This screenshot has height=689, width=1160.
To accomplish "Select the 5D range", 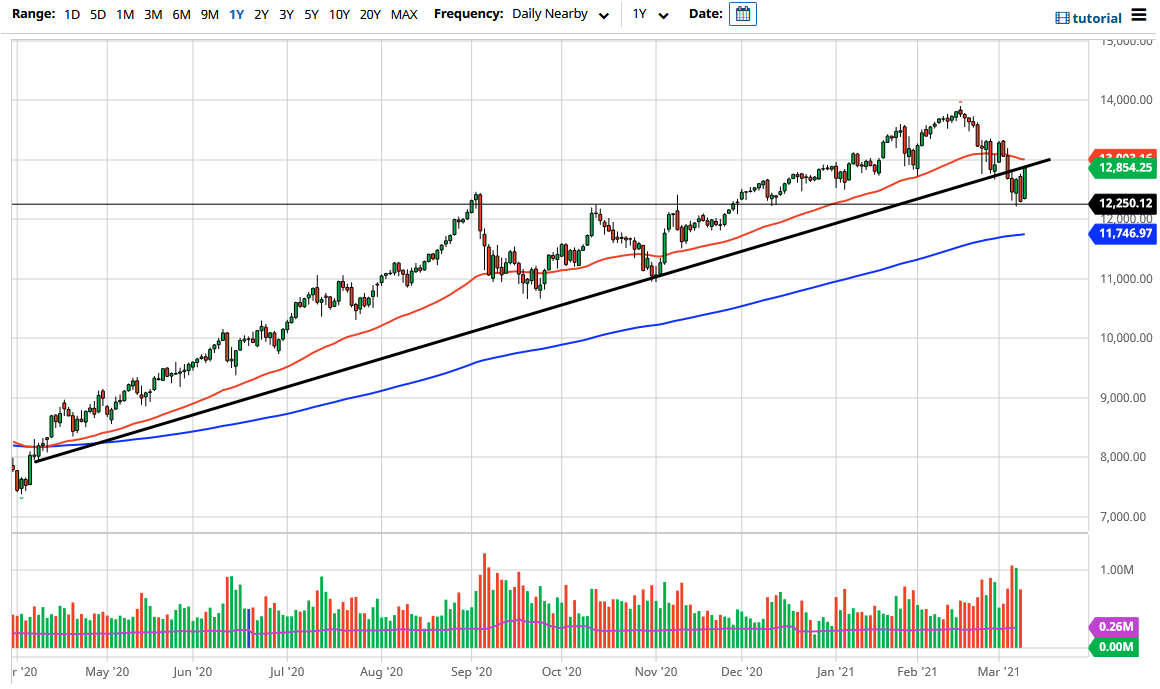I will pos(96,15).
